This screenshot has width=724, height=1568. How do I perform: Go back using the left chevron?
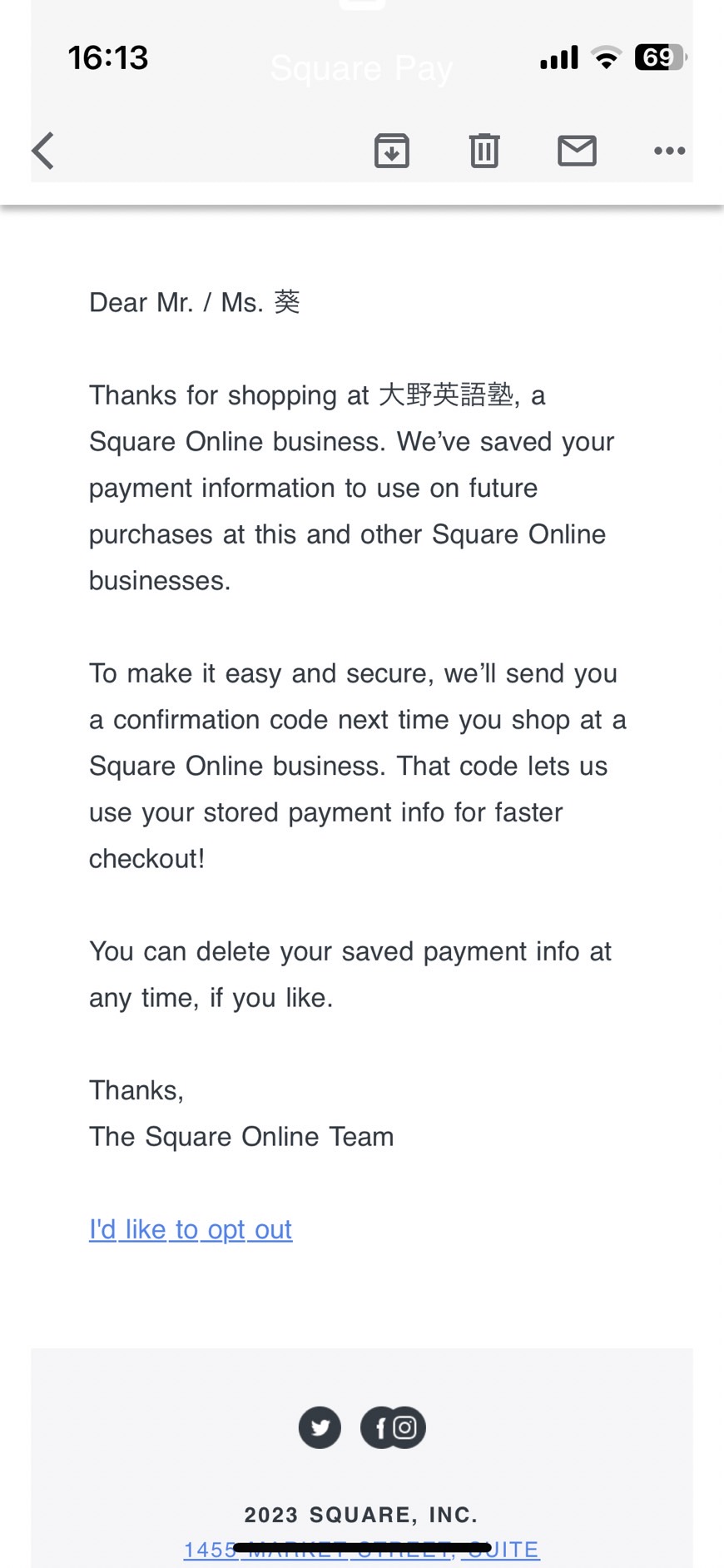(x=43, y=151)
